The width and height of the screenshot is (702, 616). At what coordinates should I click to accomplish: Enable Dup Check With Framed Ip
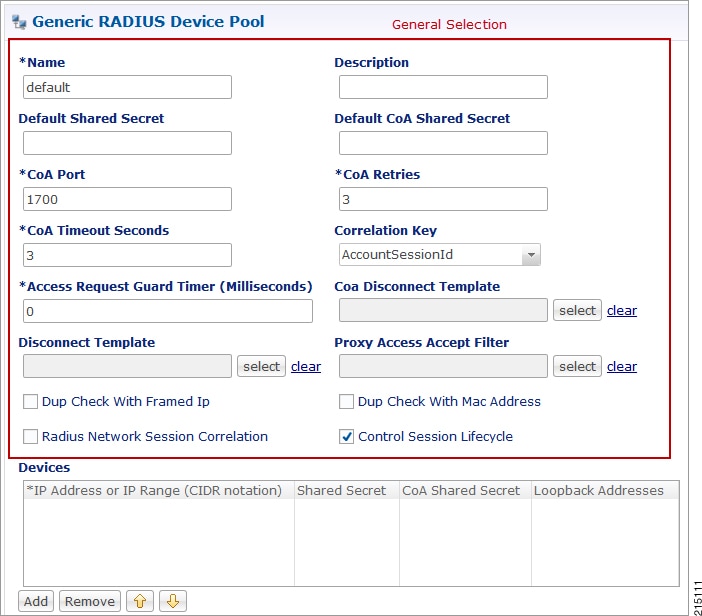tap(30, 402)
